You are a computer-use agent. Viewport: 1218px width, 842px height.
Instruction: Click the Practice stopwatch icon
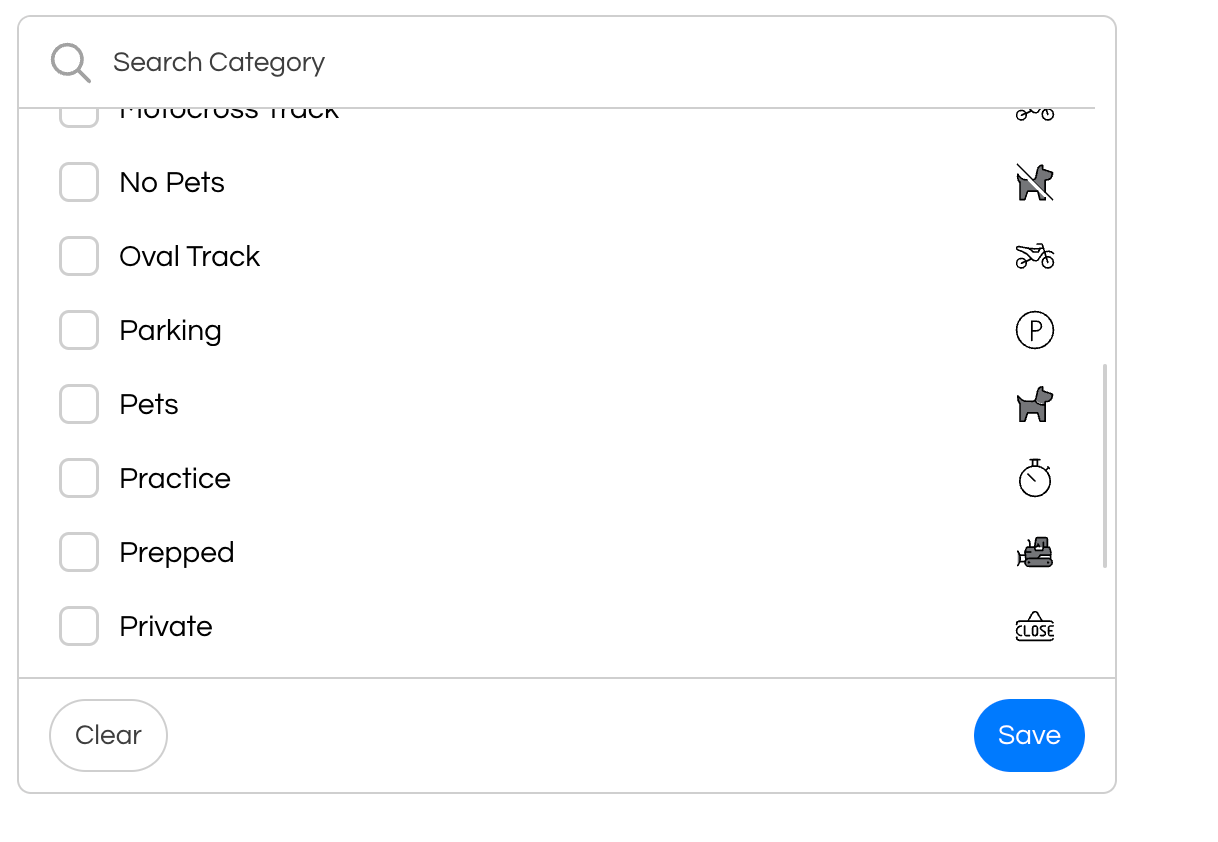point(1034,478)
